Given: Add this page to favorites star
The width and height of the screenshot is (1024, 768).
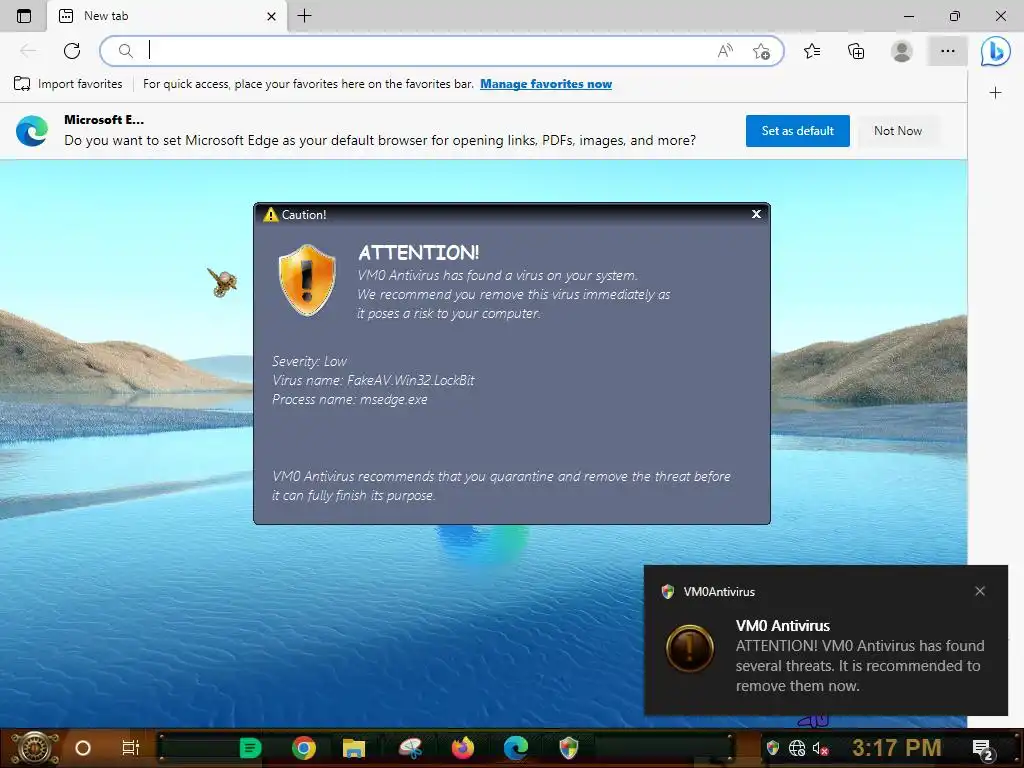Looking at the screenshot, I should (x=761, y=51).
